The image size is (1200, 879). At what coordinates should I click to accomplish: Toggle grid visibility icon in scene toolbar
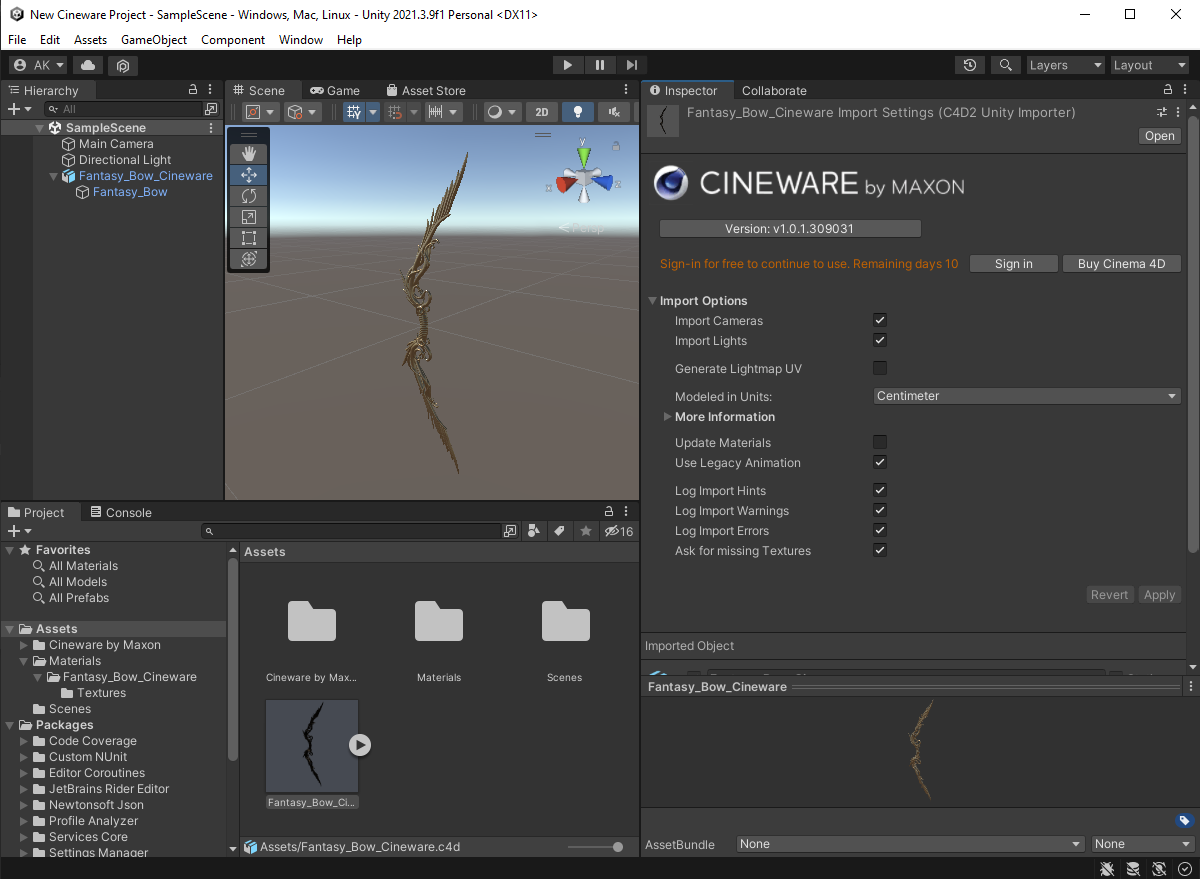(x=354, y=112)
